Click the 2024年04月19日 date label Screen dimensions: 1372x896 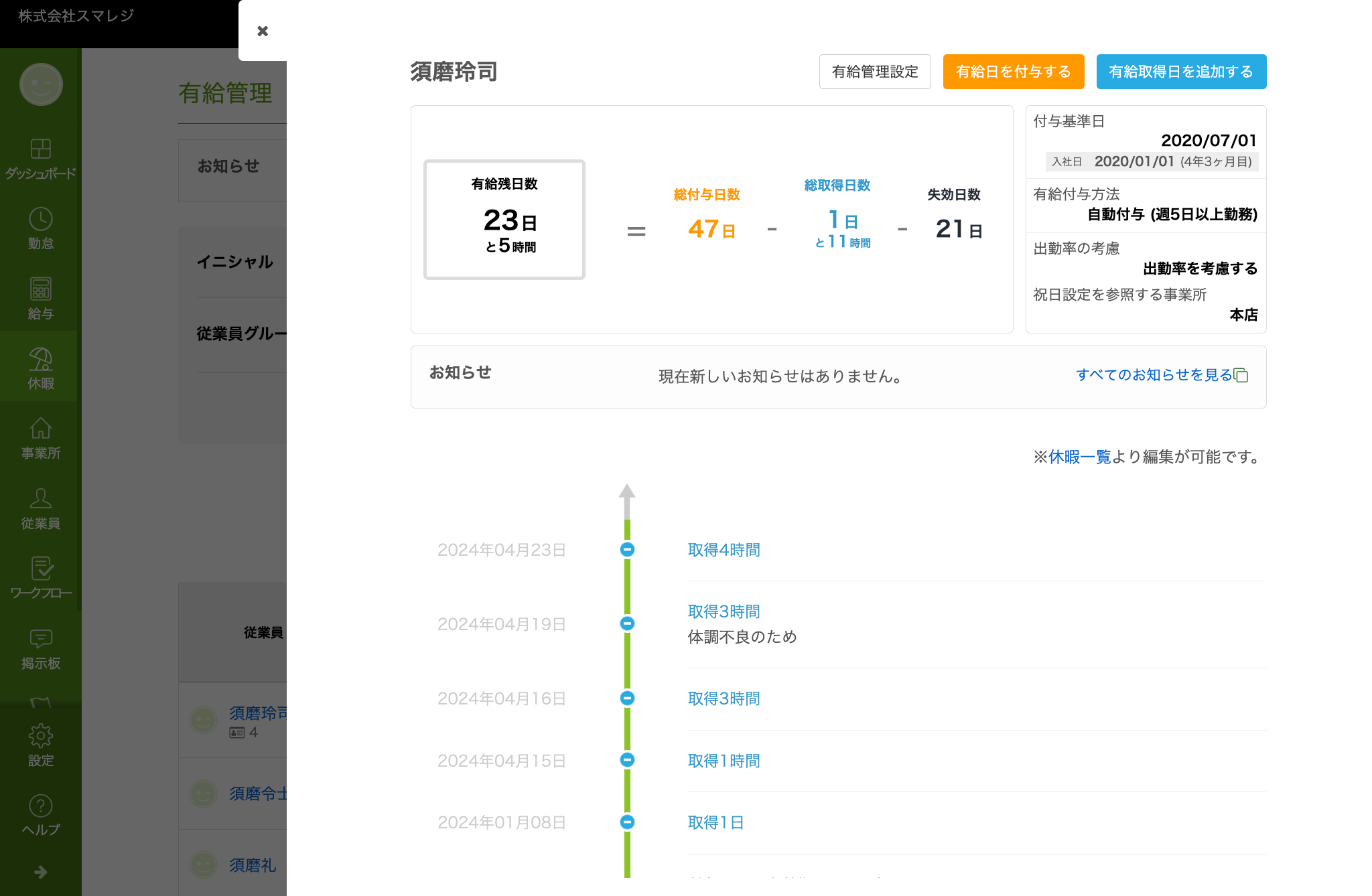tap(502, 624)
